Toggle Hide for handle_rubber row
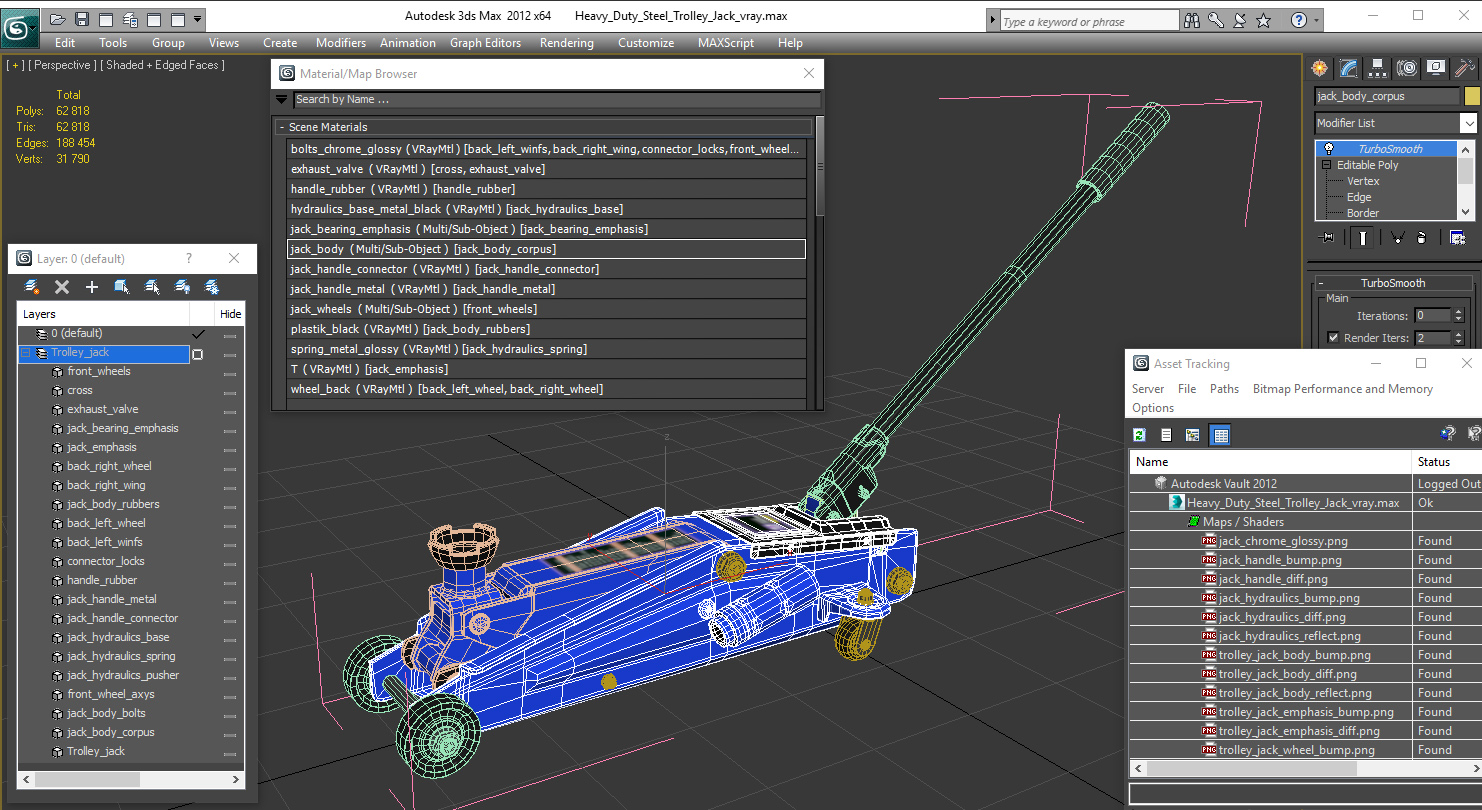1482x810 pixels. (x=230, y=581)
